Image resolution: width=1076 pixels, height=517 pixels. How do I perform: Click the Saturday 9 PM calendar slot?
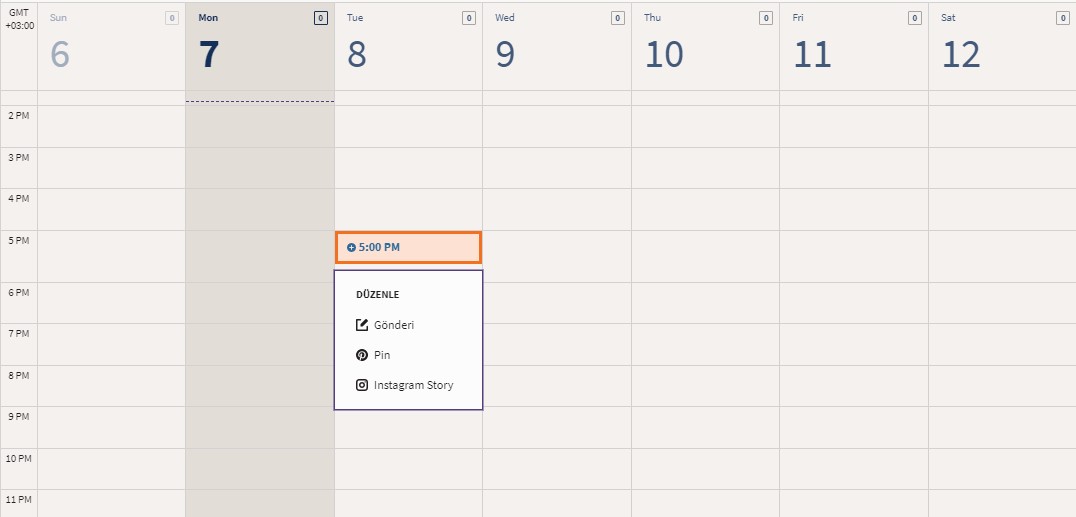[x=1001, y=427]
